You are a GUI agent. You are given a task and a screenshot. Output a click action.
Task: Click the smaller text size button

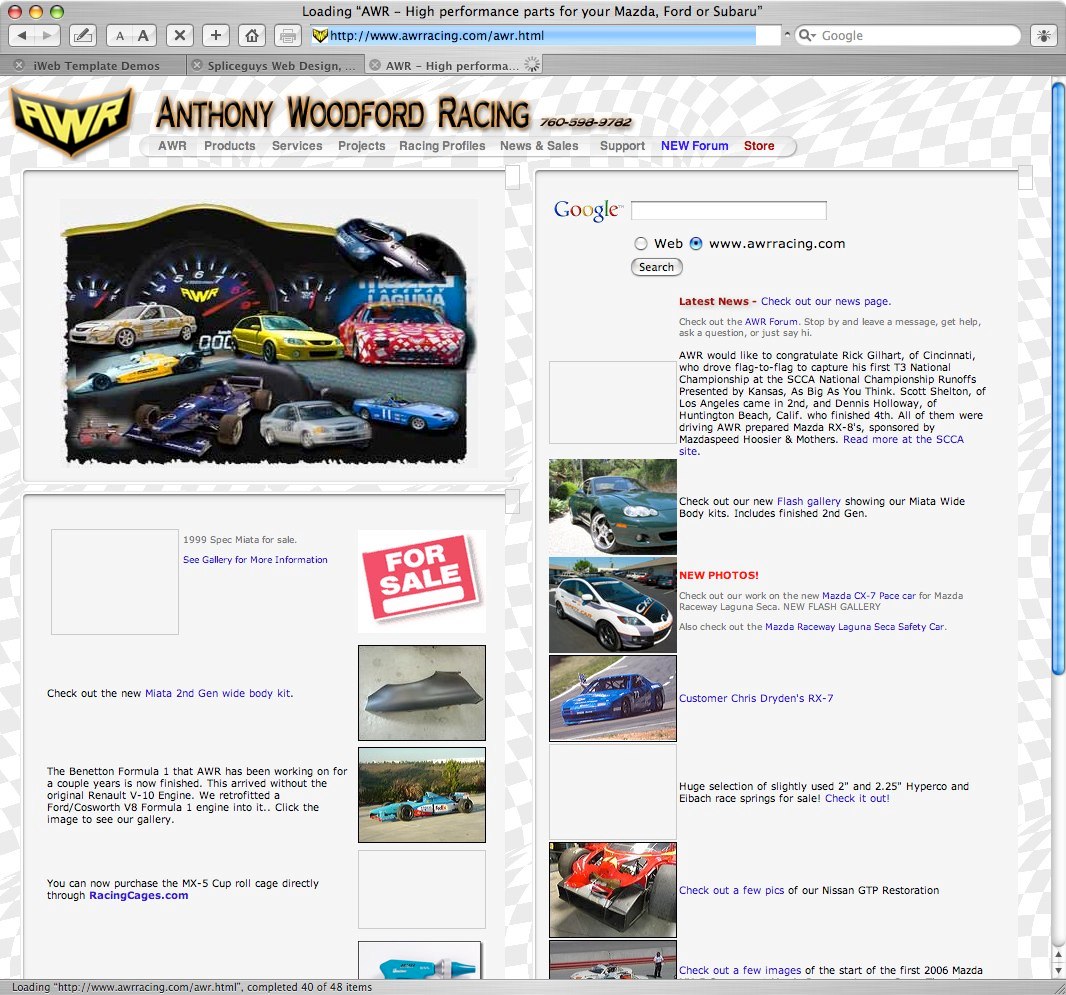(x=120, y=36)
